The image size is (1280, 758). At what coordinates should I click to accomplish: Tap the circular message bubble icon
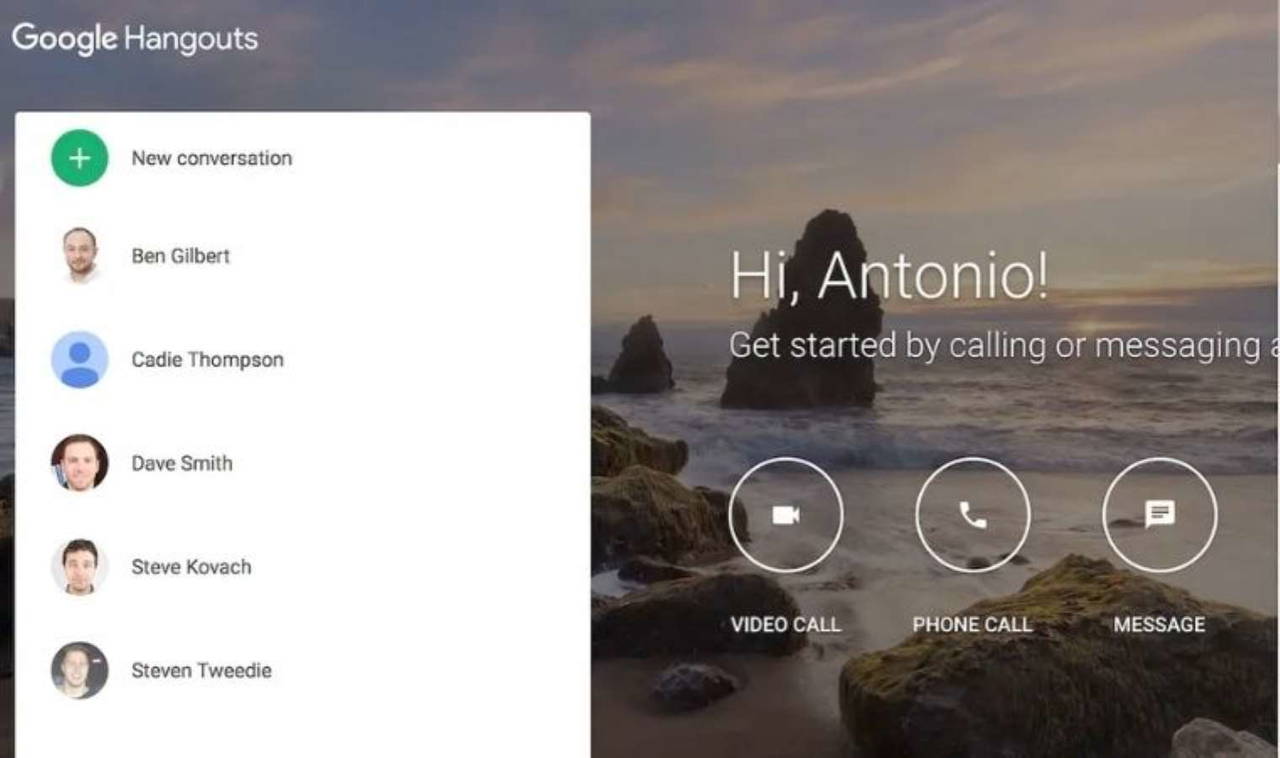pos(1159,515)
